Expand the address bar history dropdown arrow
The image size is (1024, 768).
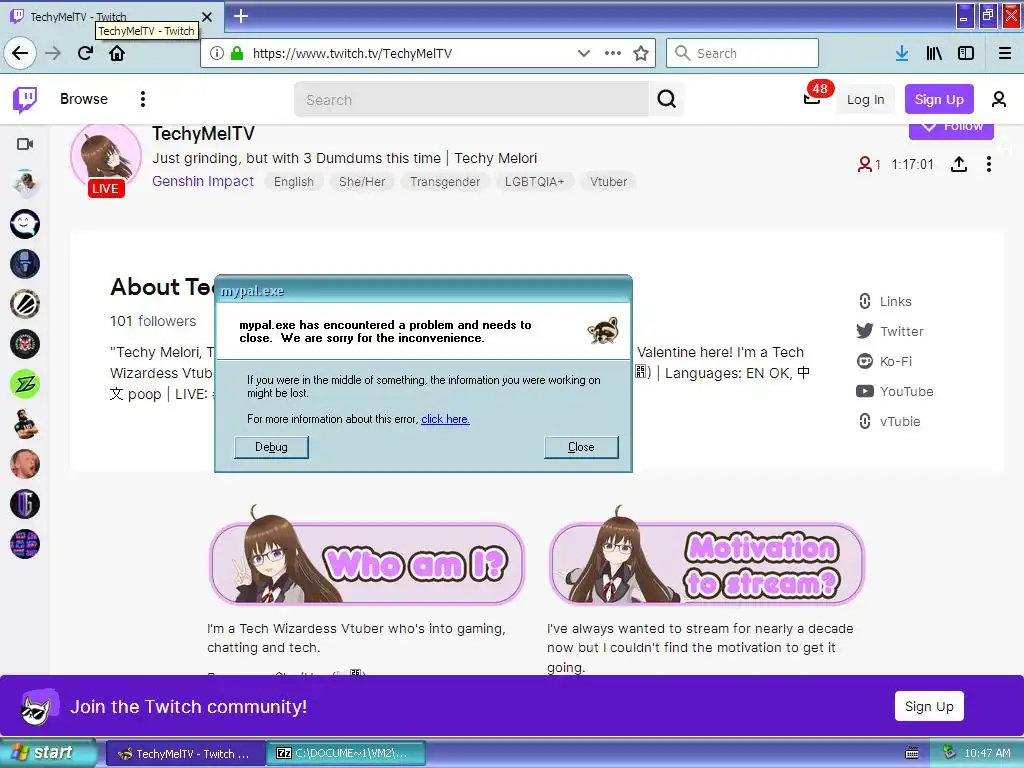(584, 53)
